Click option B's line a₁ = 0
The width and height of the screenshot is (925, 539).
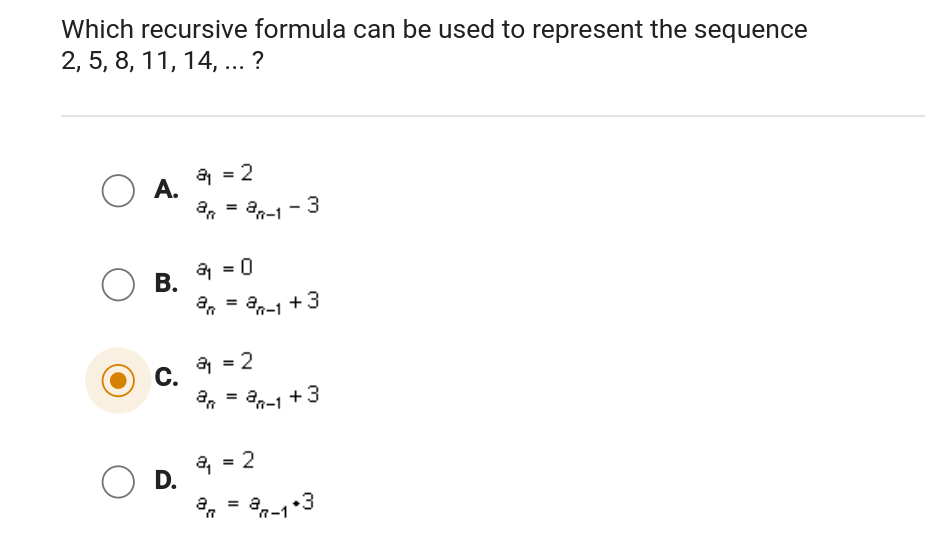pyautogui.click(x=225, y=268)
